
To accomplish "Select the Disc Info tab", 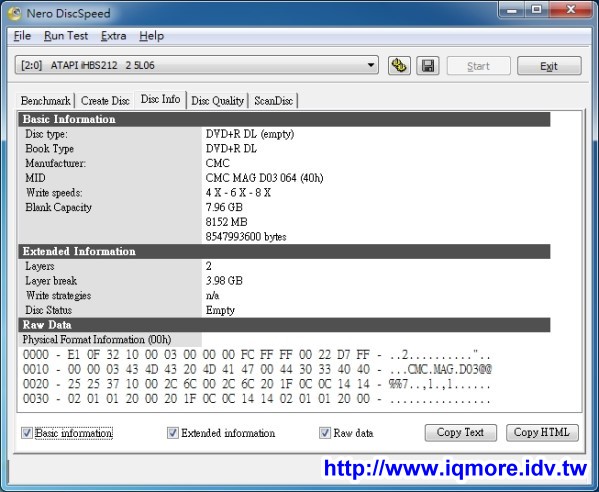I will click(160, 99).
